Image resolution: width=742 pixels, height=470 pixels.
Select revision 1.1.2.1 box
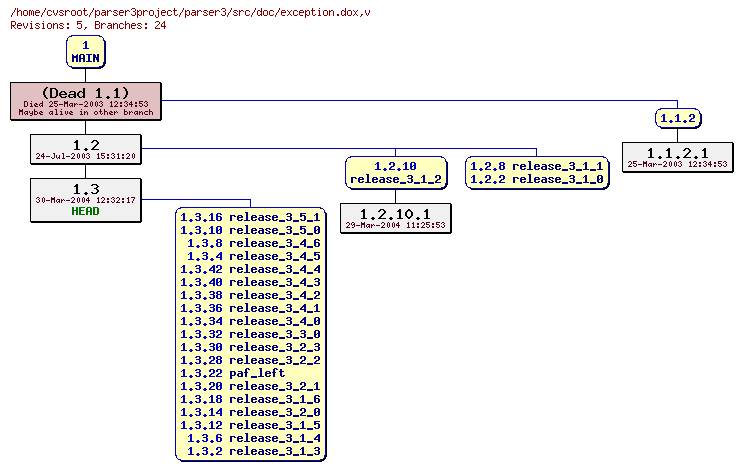(x=678, y=157)
